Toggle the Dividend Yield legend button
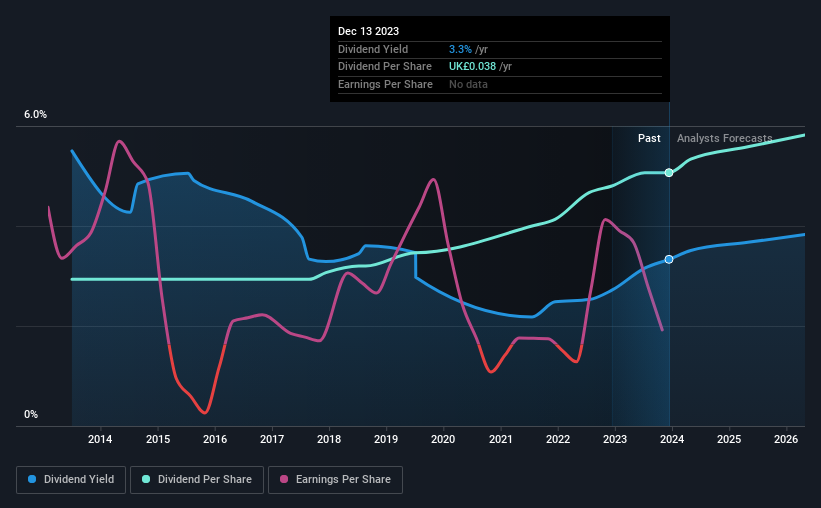The width and height of the screenshot is (821, 508). click(x=71, y=480)
